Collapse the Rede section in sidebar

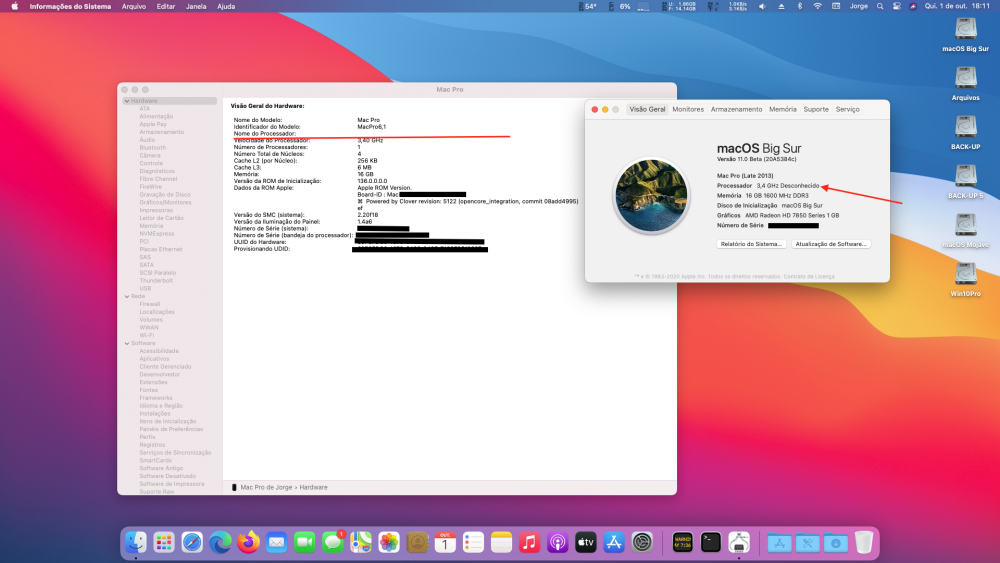point(127,296)
